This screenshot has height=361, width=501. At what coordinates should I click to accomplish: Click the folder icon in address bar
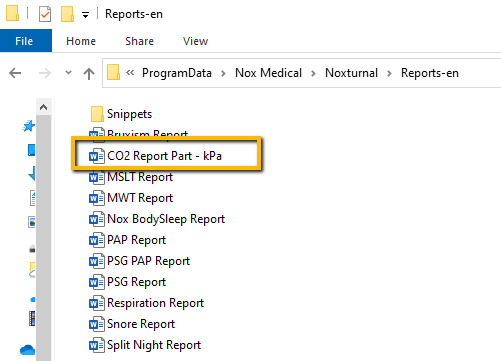[113, 72]
